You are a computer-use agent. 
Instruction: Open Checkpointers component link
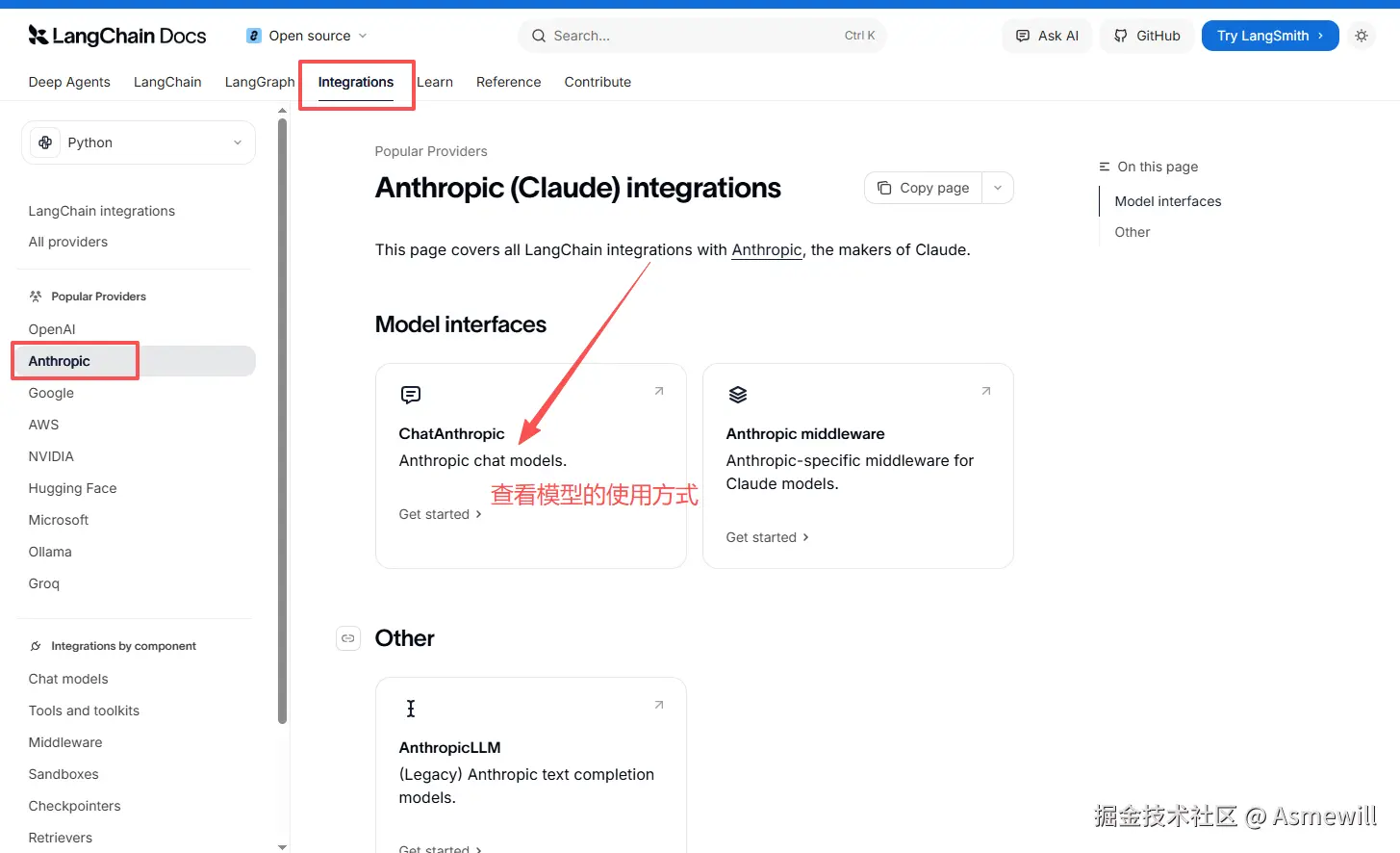pyautogui.click(x=75, y=806)
